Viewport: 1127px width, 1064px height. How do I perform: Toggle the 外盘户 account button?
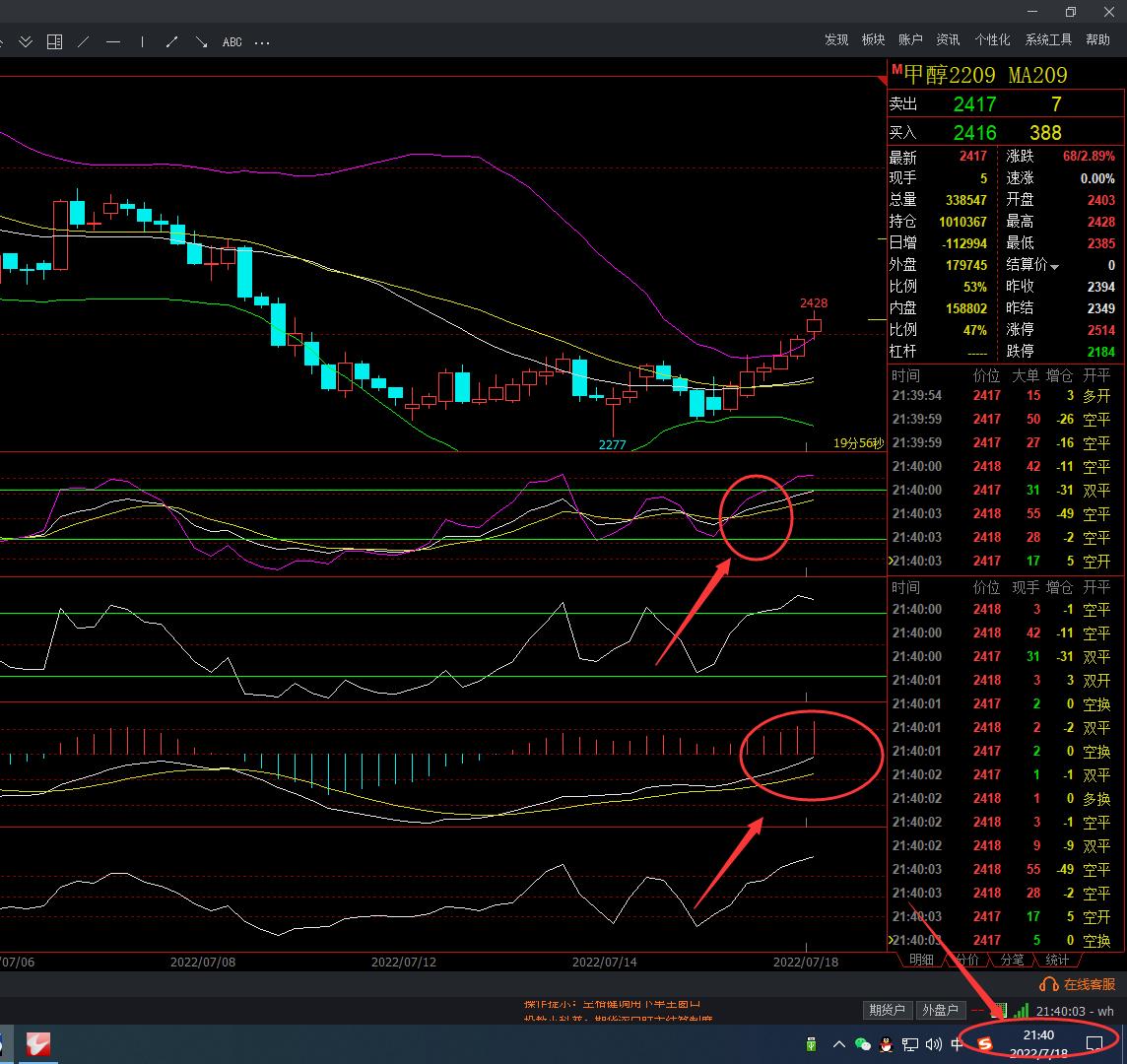(940, 1010)
